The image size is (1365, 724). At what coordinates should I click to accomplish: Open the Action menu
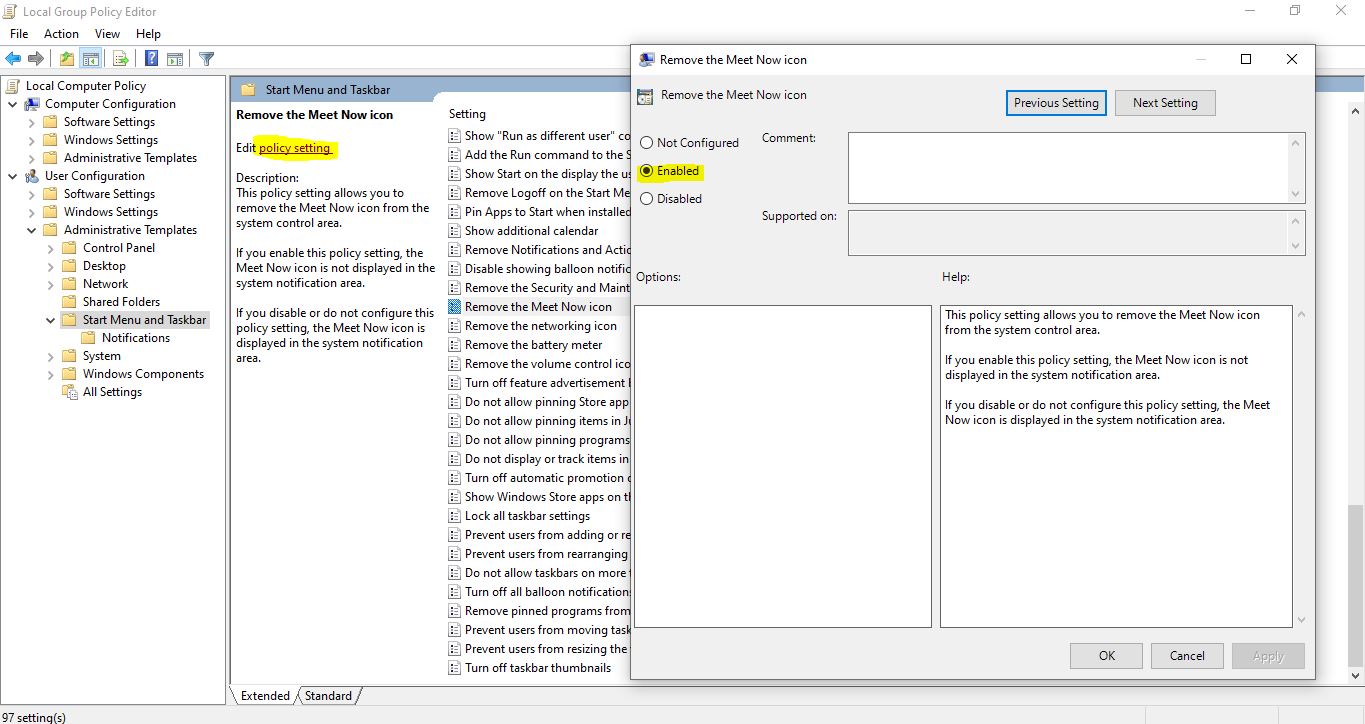[x=61, y=33]
